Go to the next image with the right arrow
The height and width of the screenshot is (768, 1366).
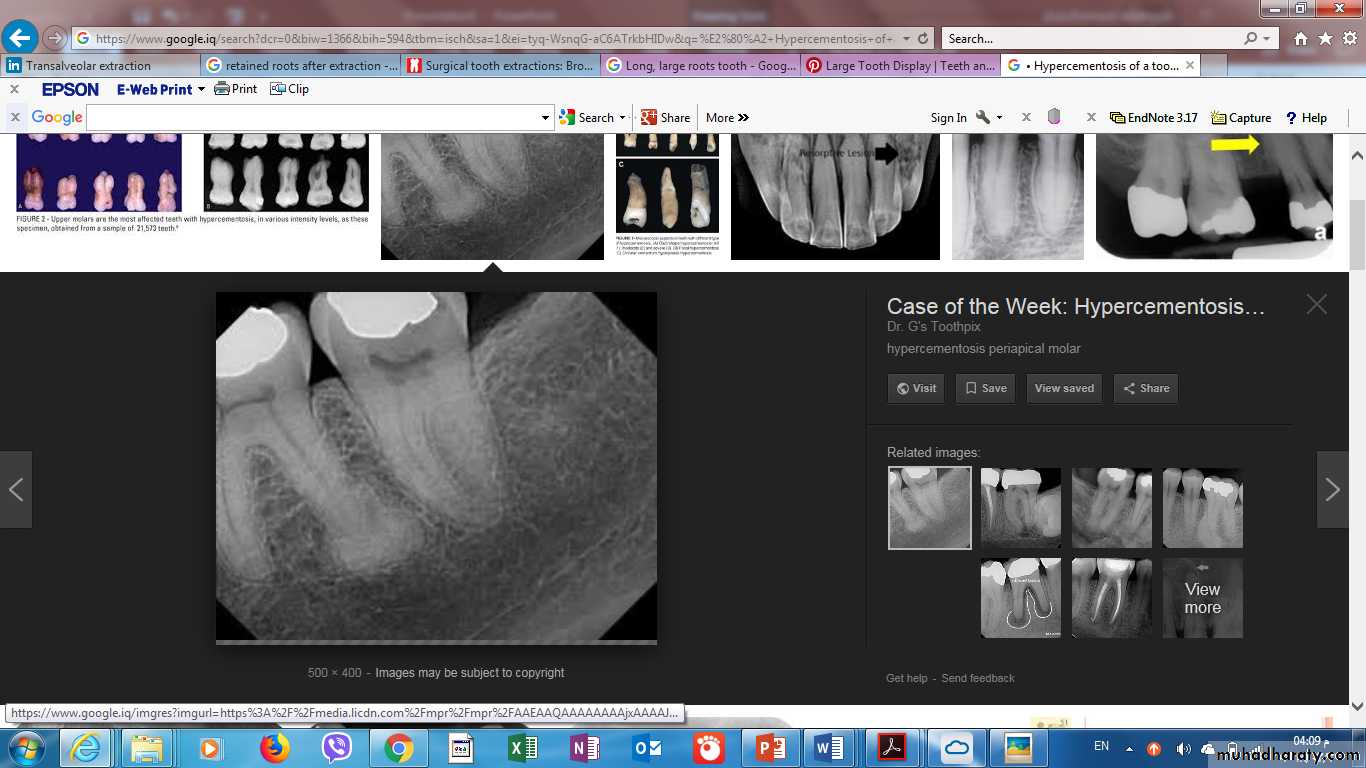(1332, 489)
